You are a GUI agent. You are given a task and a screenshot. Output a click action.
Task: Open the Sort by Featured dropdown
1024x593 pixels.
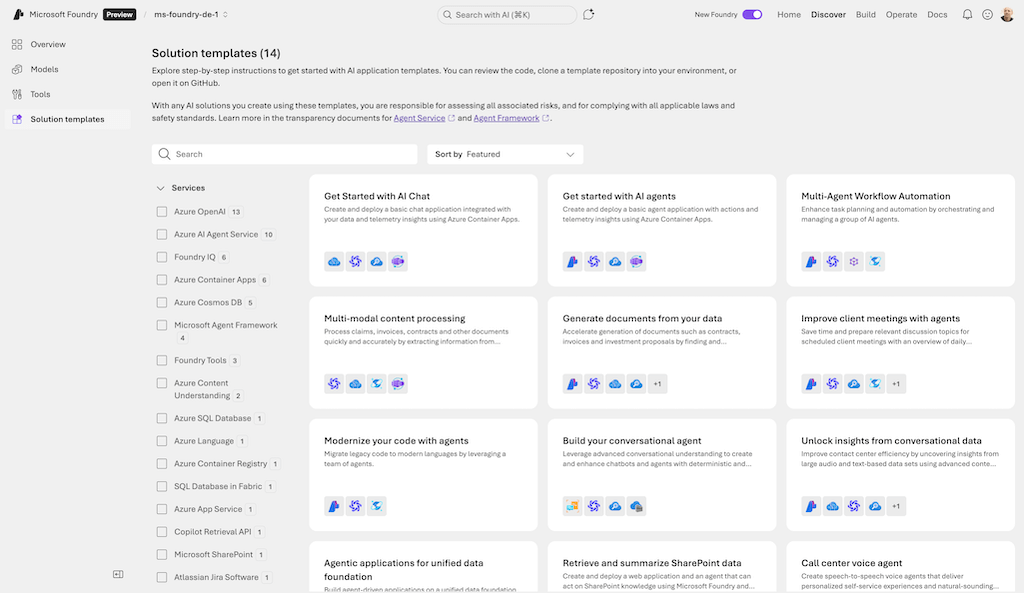coord(505,154)
